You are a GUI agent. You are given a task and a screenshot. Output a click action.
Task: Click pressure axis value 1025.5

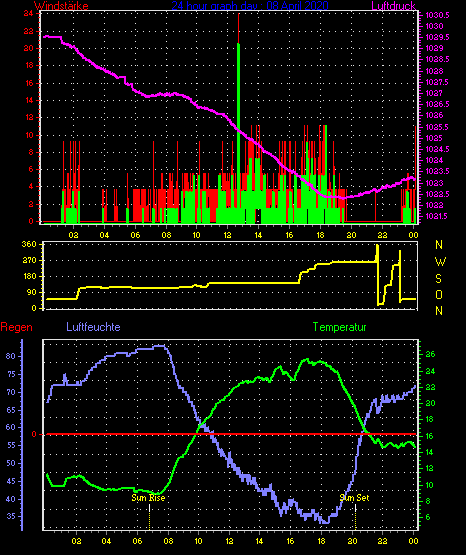click(437, 127)
